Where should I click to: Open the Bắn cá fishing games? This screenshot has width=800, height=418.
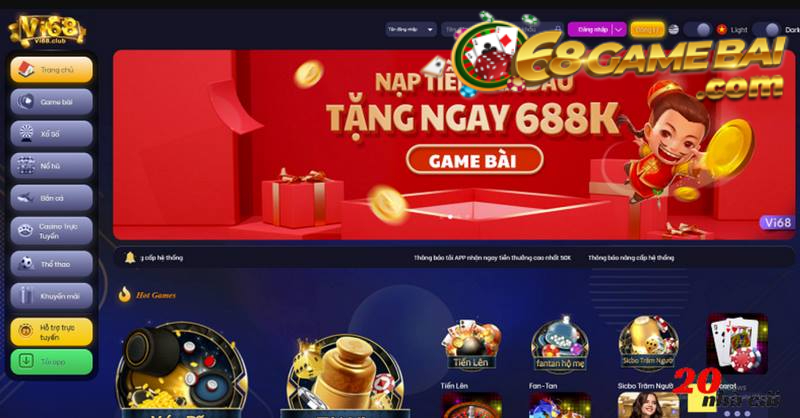point(52,198)
